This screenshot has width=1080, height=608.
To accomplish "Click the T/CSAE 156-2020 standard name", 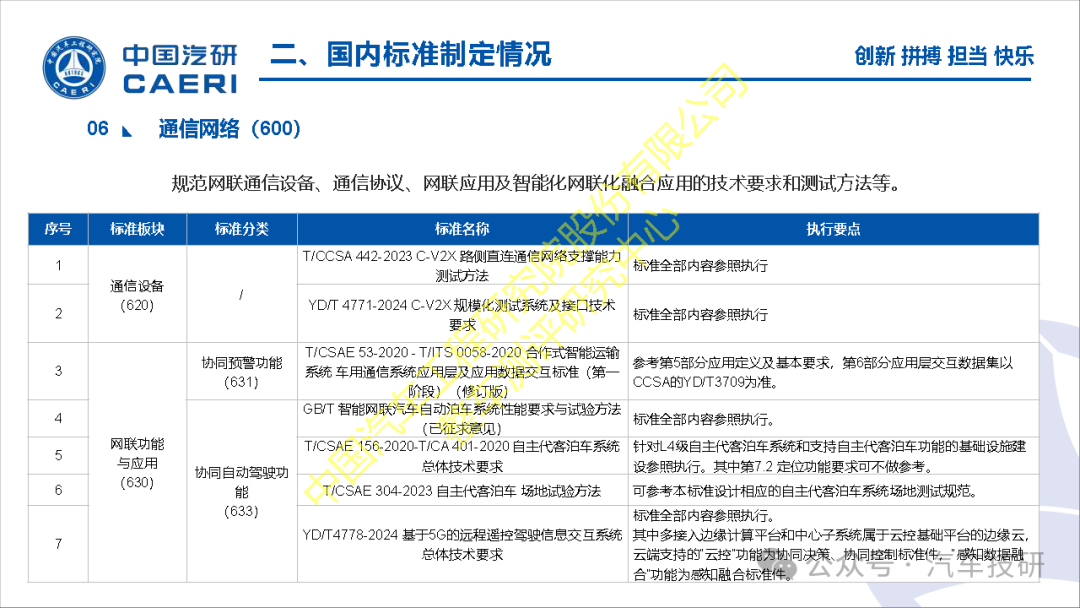I will click(x=462, y=456).
